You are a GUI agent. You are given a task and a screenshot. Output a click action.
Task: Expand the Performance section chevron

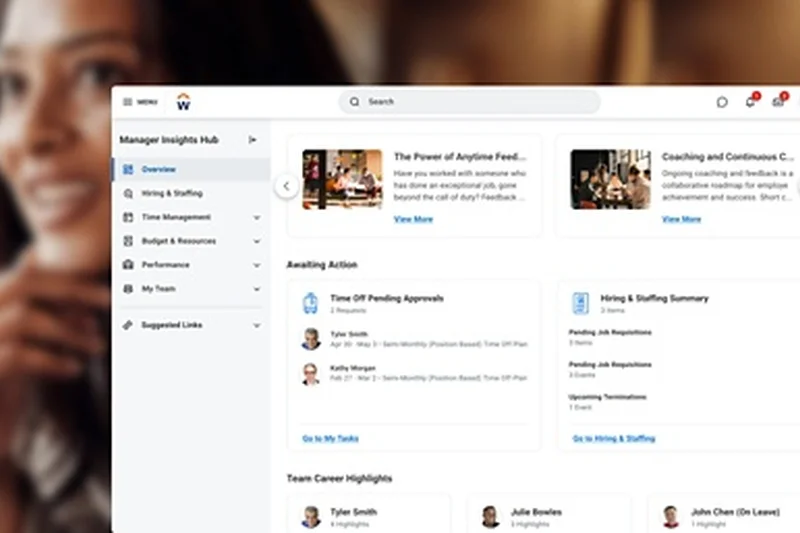pyautogui.click(x=257, y=265)
